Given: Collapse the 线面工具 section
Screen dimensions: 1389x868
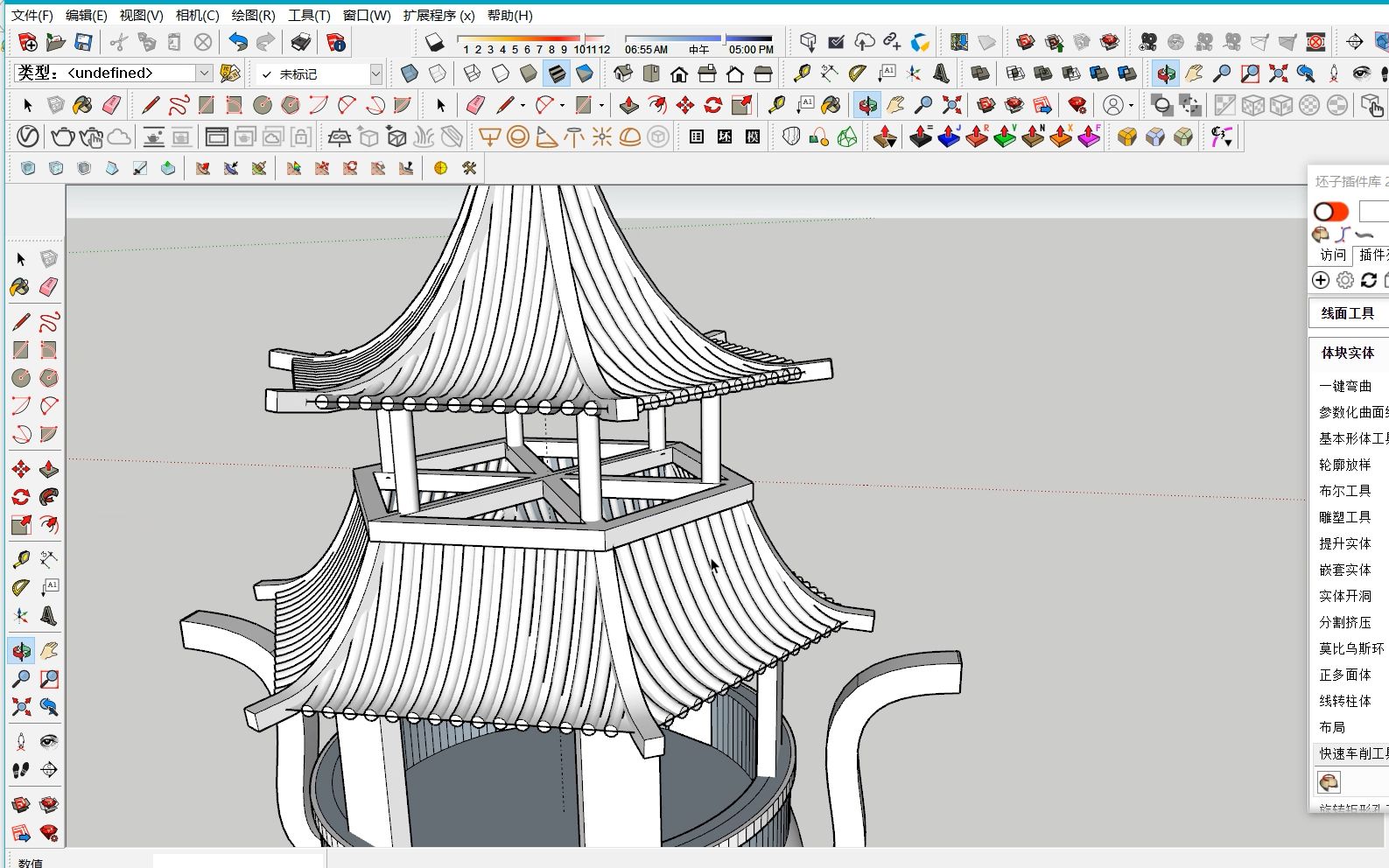Looking at the screenshot, I should pyautogui.click(x=1348, y=313).
